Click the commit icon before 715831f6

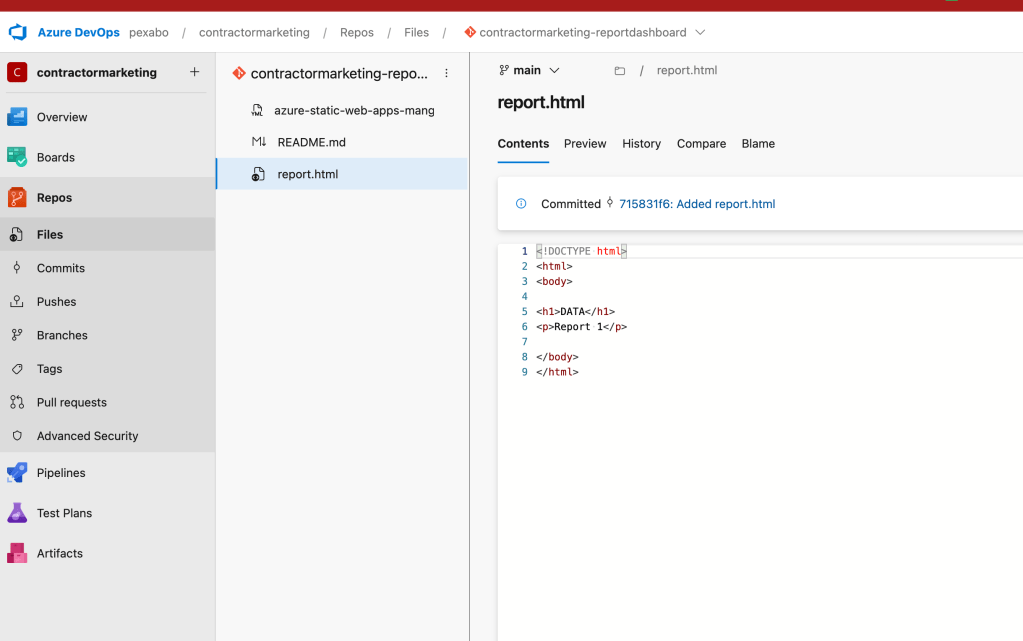pos(610,202)
